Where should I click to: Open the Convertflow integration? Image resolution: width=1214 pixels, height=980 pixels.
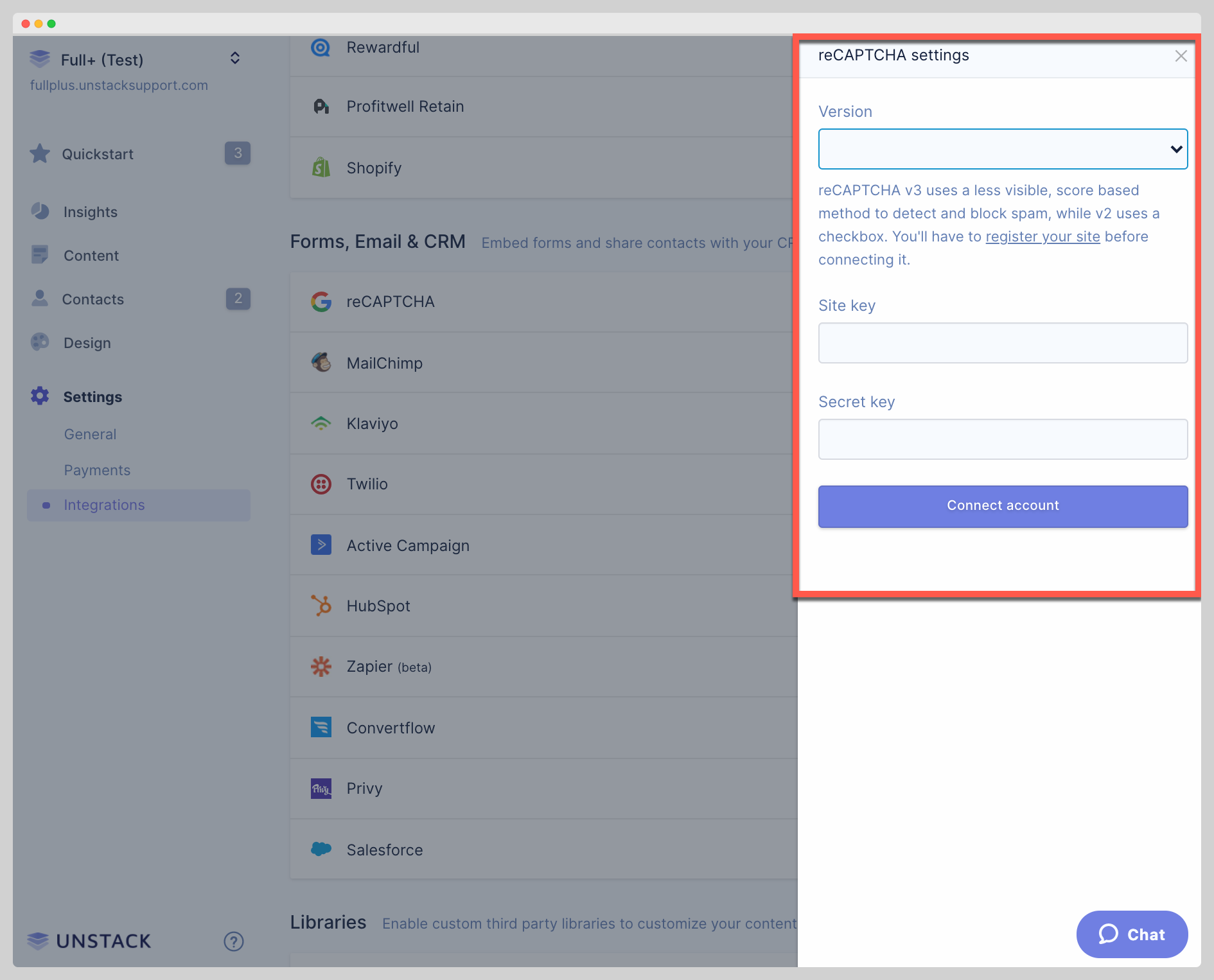pyautogui.click(x=391, y=728)
